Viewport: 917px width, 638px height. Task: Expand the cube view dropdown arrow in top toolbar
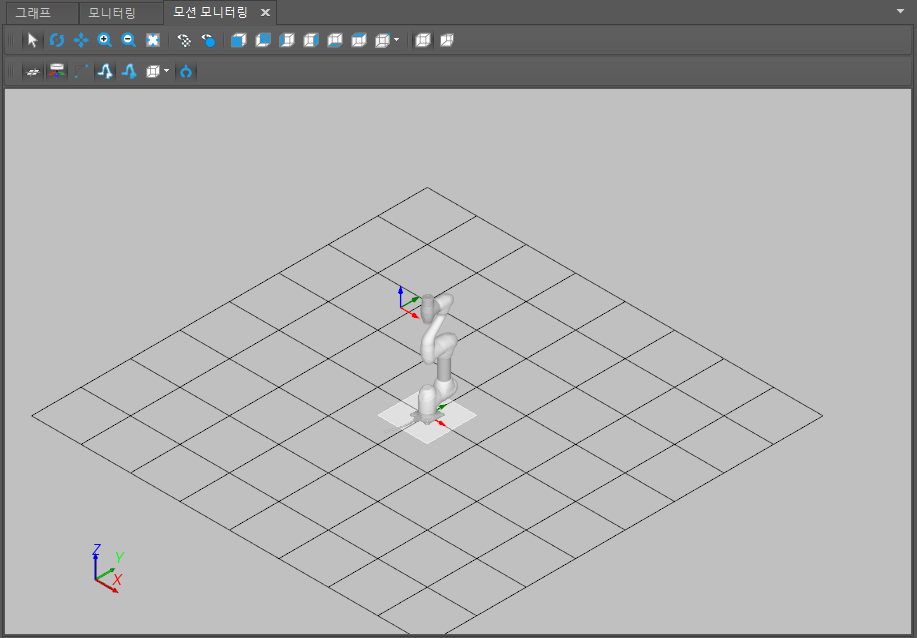397,40
